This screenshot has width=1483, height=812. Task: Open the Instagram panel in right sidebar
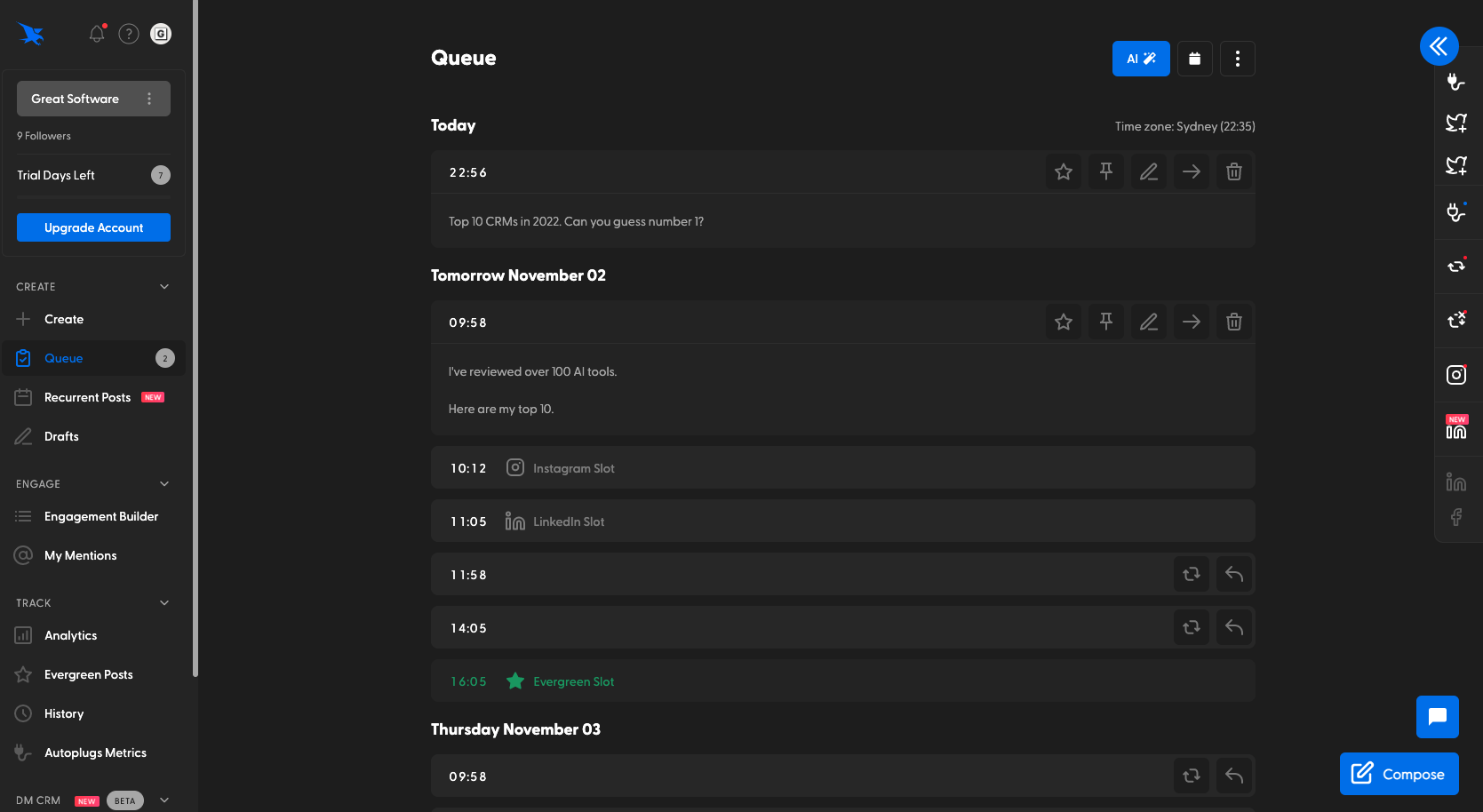[1456, 374]
